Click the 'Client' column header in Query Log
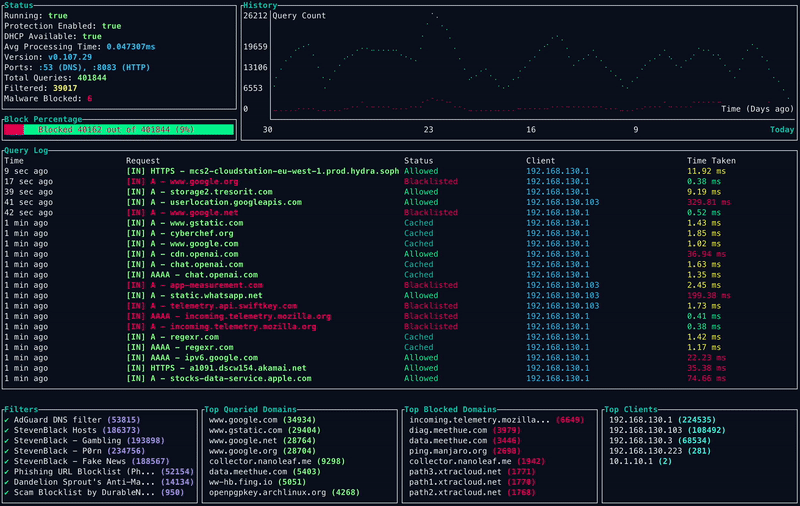The width and height of the screenshot is (800, 506). (x=540, y=161)
